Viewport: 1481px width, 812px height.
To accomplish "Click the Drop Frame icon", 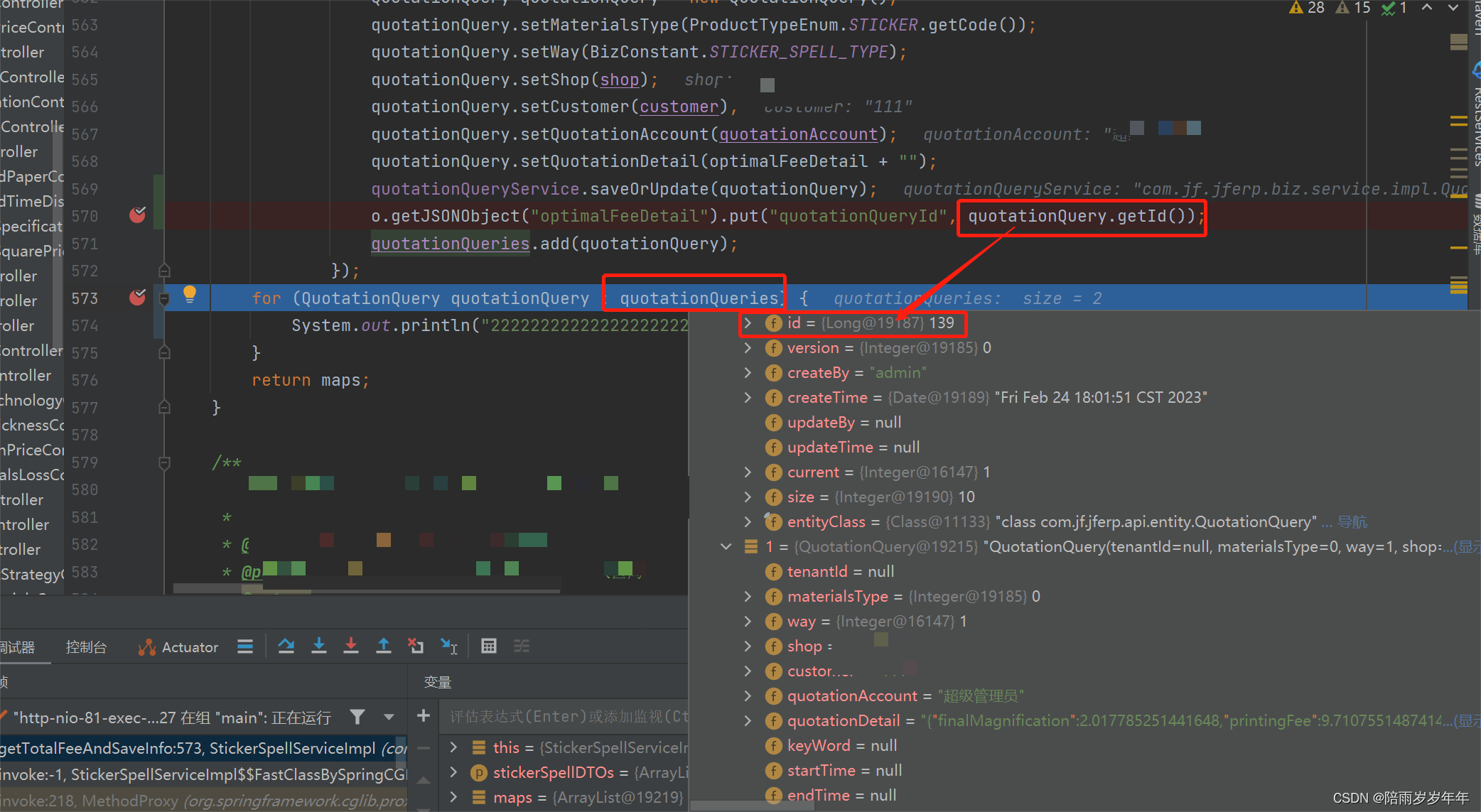I will point(416,646).
